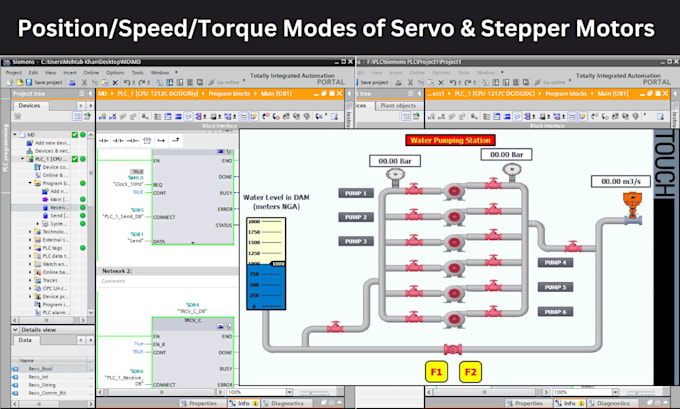The image size is (680, 409).
Task: Click the yellow F1 button
Action: click(x=436, y=372)
